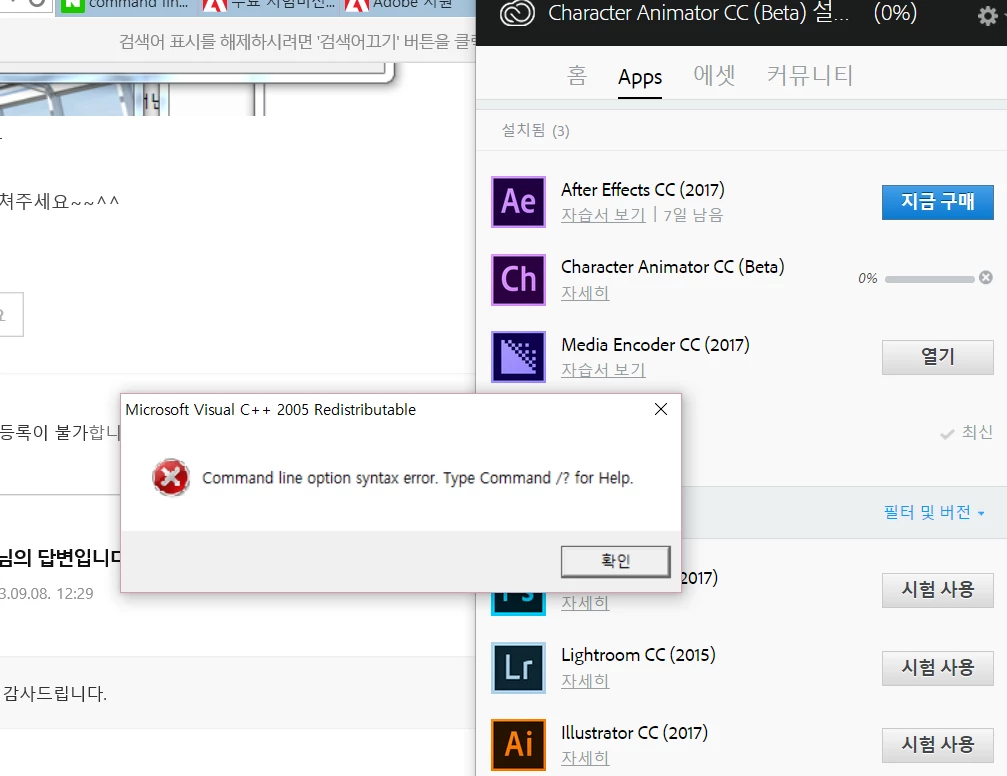Viewport: 1007px width, 776px height.
Task: Buy After Effects with 지금 구매
Action: tap(938, 202)
